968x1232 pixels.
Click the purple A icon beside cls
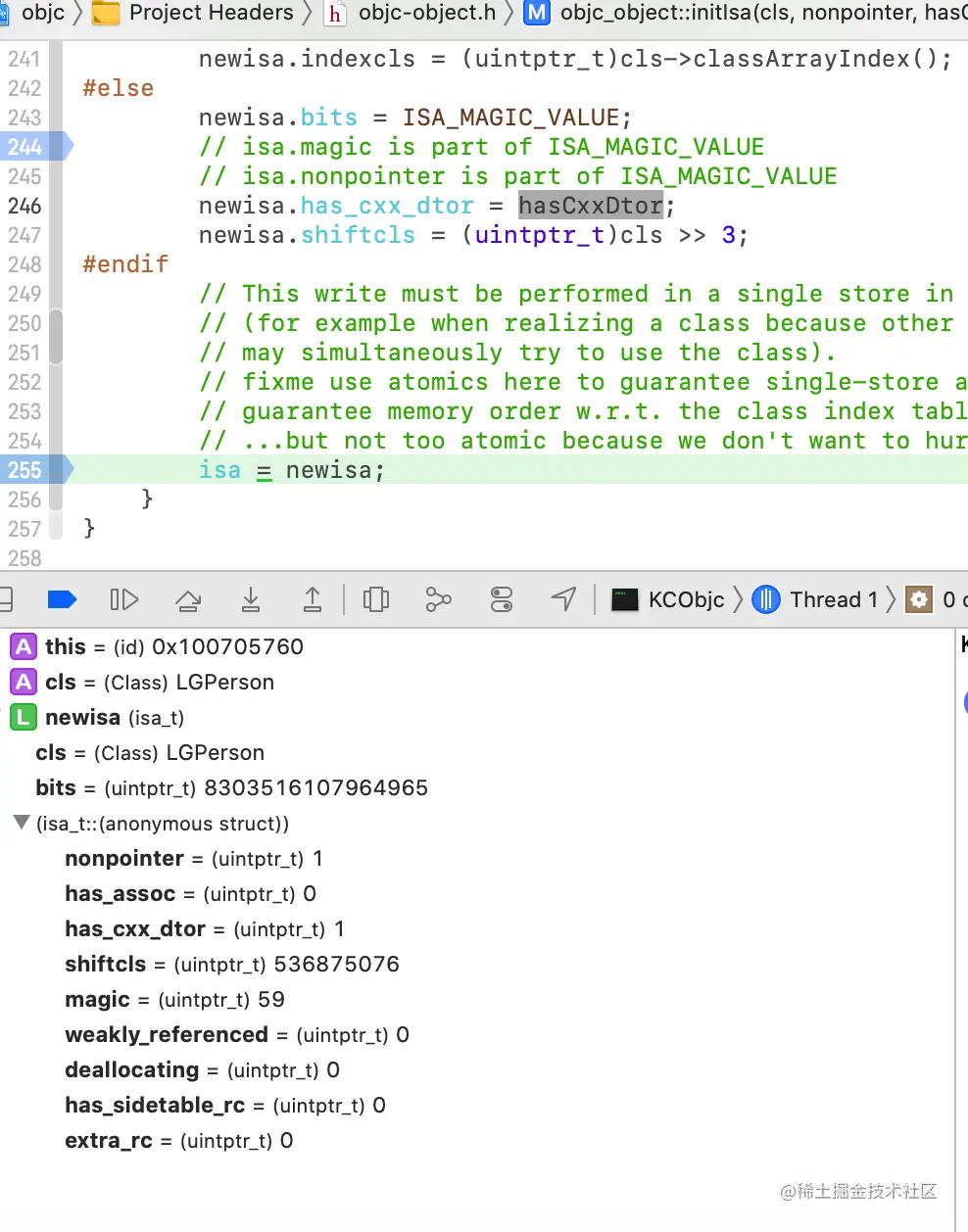click(x=24, y=682)
